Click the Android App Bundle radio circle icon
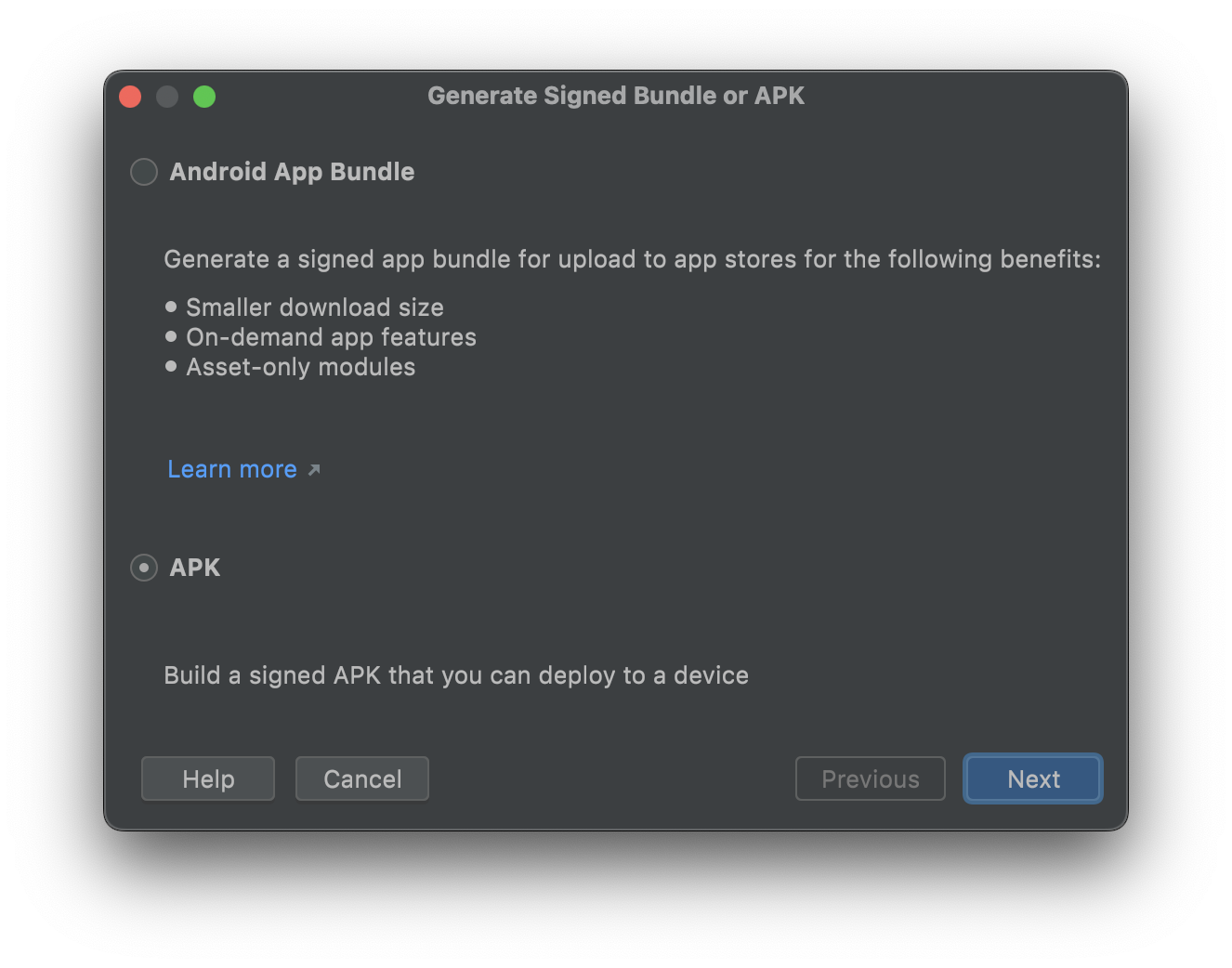Viewport: 1232px width, 968px height. (x=144, y=172)
